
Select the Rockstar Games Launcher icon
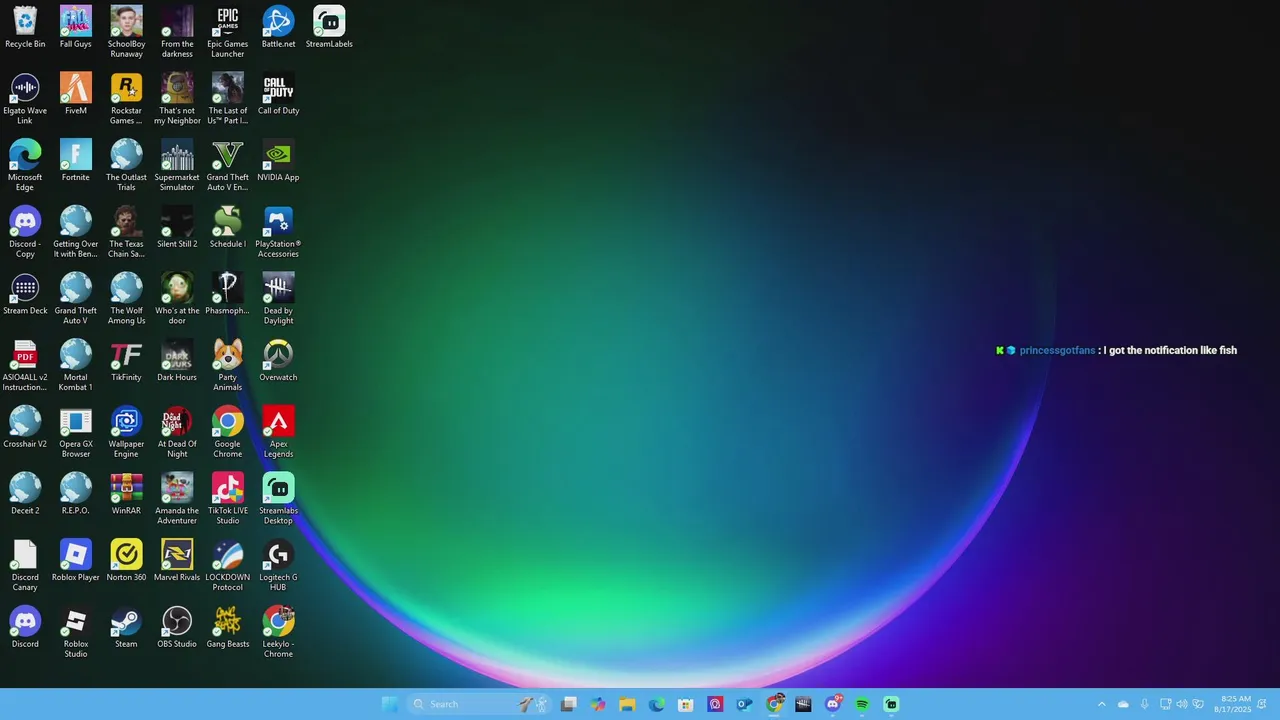(x=126, y=99)
